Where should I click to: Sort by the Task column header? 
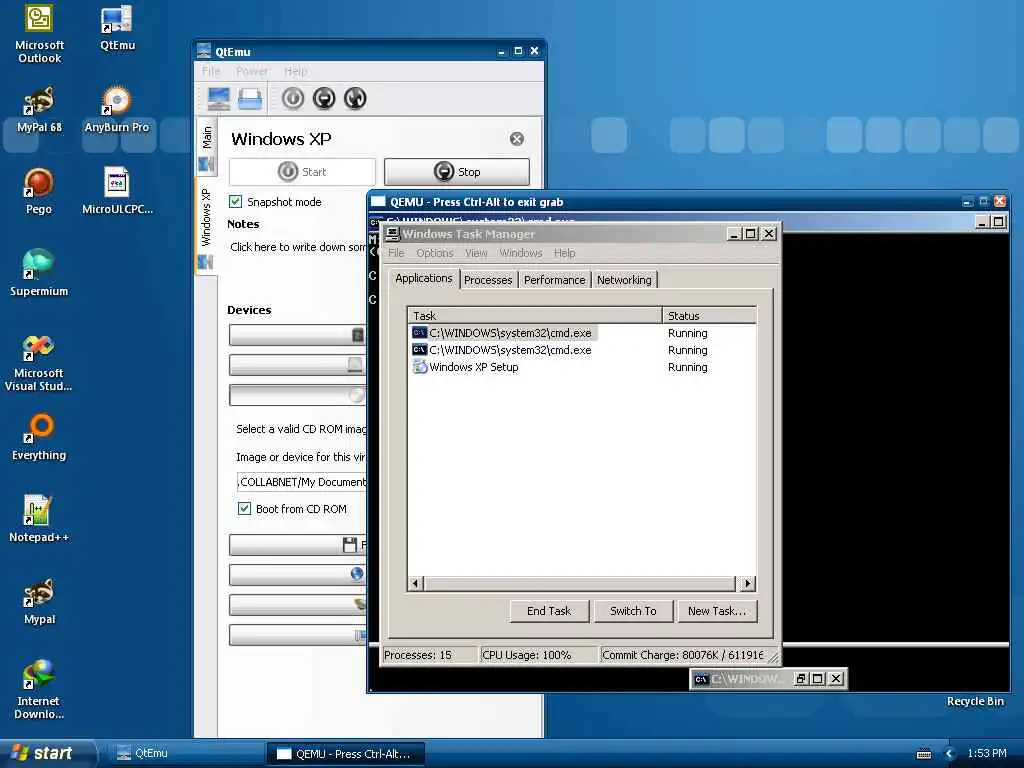[x=534, y=315]
